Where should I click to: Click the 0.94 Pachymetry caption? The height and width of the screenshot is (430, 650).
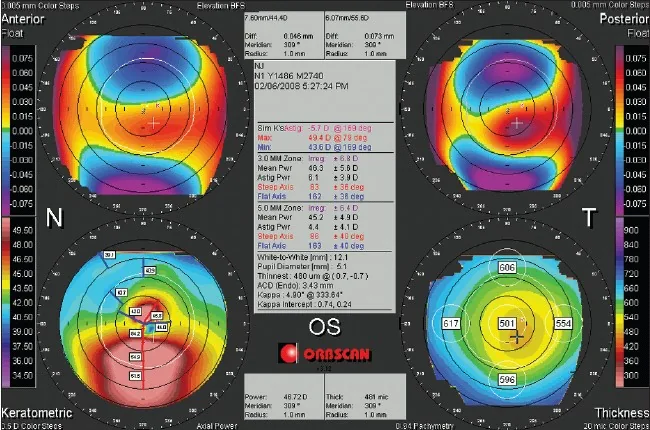coord(425,426)
